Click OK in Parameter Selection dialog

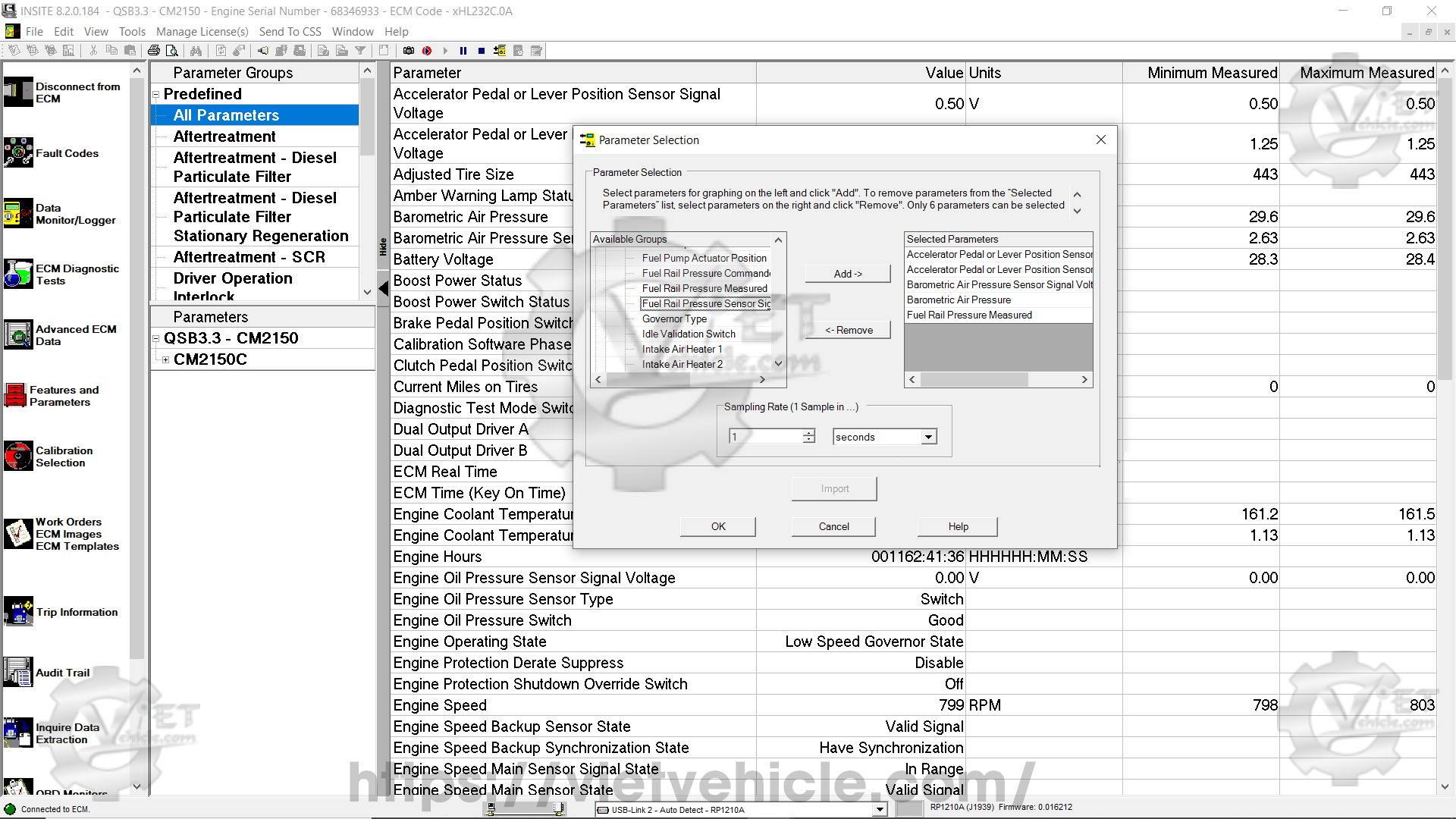[x=717, y=526]
